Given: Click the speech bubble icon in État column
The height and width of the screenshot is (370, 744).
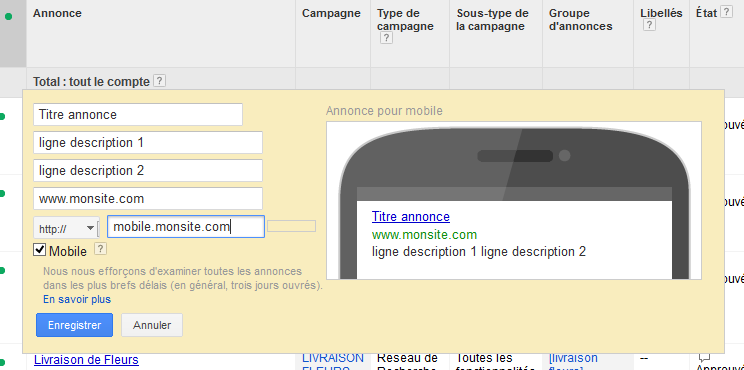Looking at the screenshot, I should coord(704,358).
